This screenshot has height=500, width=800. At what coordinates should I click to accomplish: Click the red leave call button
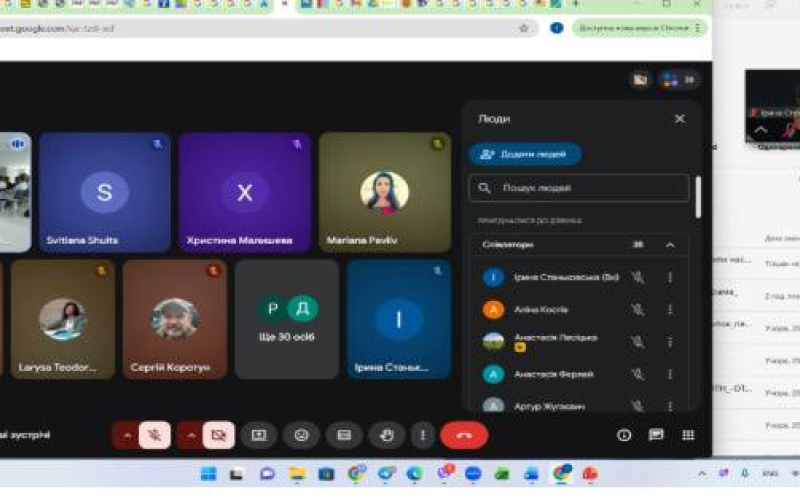(464, 435)
